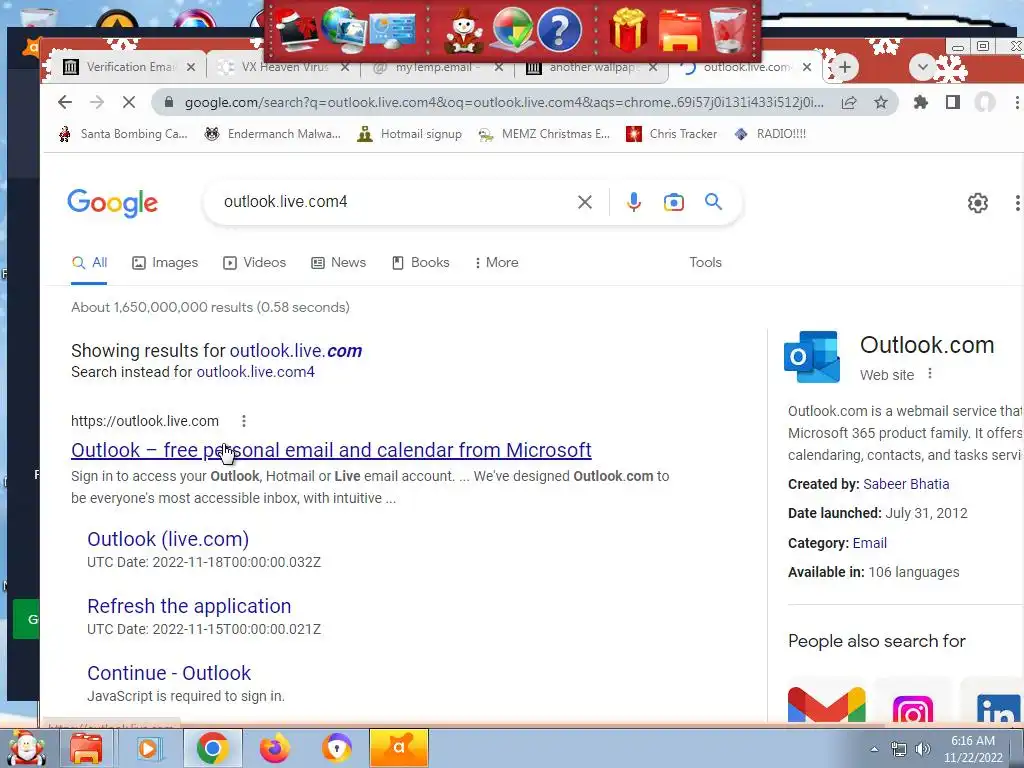1024x768 pixels.
Task: Select the Videos search tab
Action: 255,263
